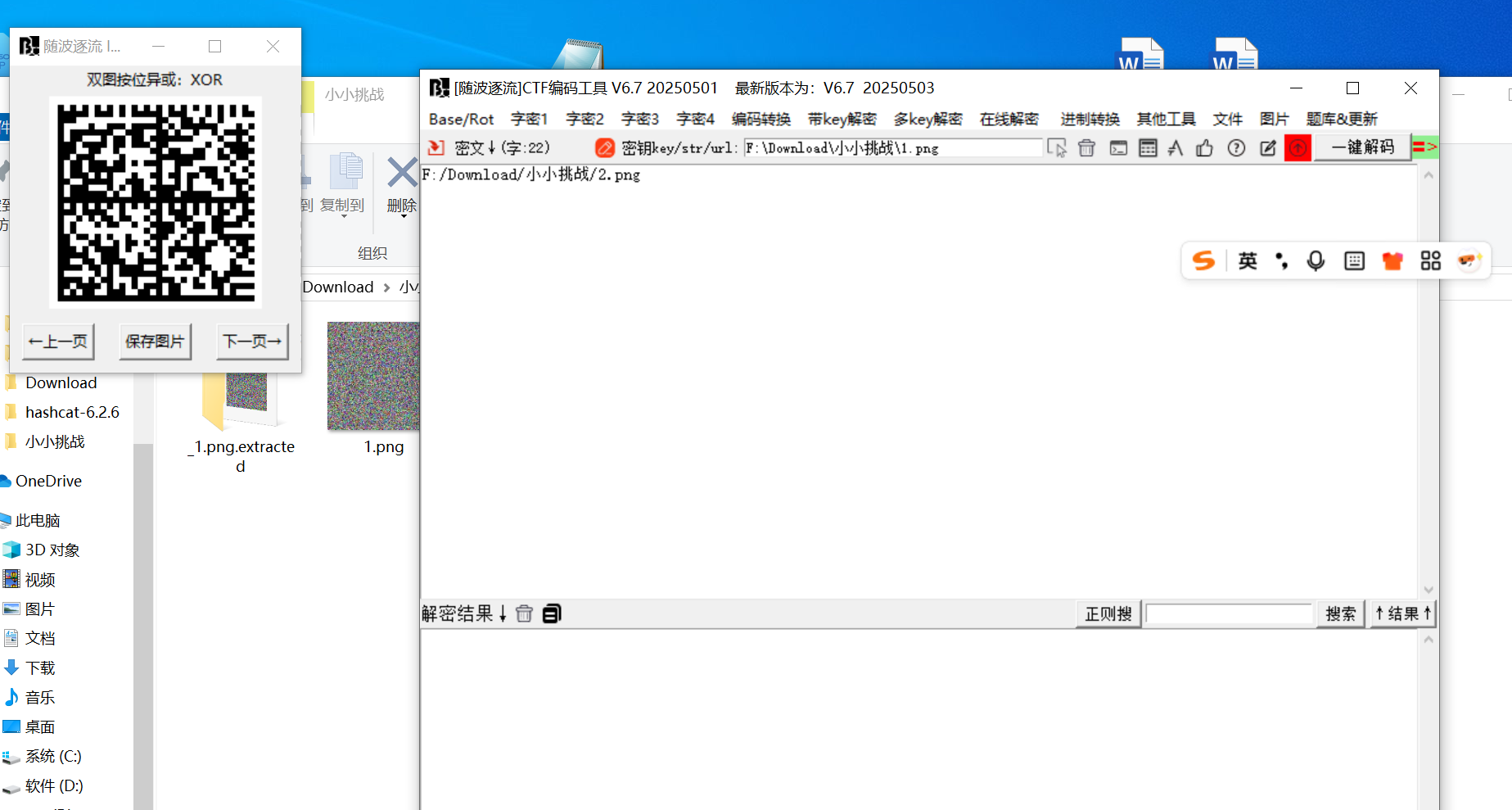This screenshot has height=810, width=1512.
Task: Click ←上一页 in XOR image window
Action: click(58, 342)
